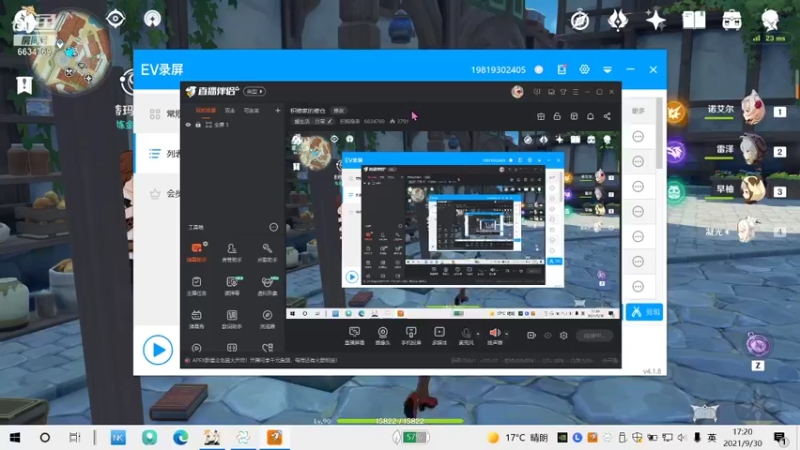Expand the toolbox more options circle
The image size is (800, 450).
273,227
